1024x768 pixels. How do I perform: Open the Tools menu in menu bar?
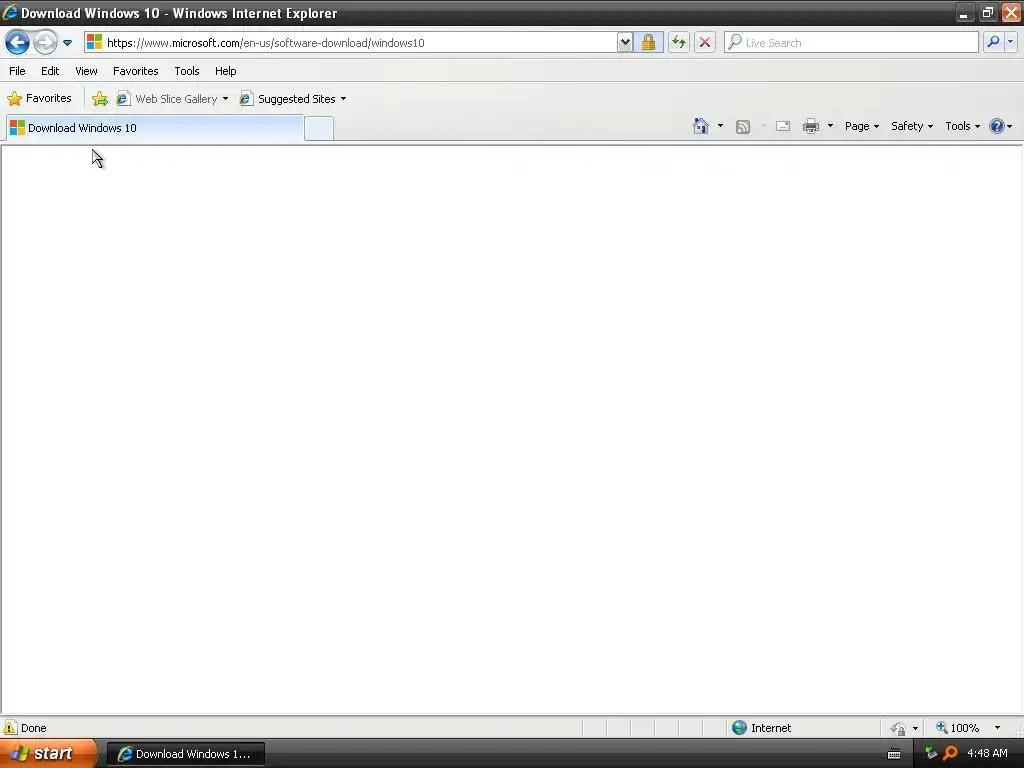[x=187, y=71]
